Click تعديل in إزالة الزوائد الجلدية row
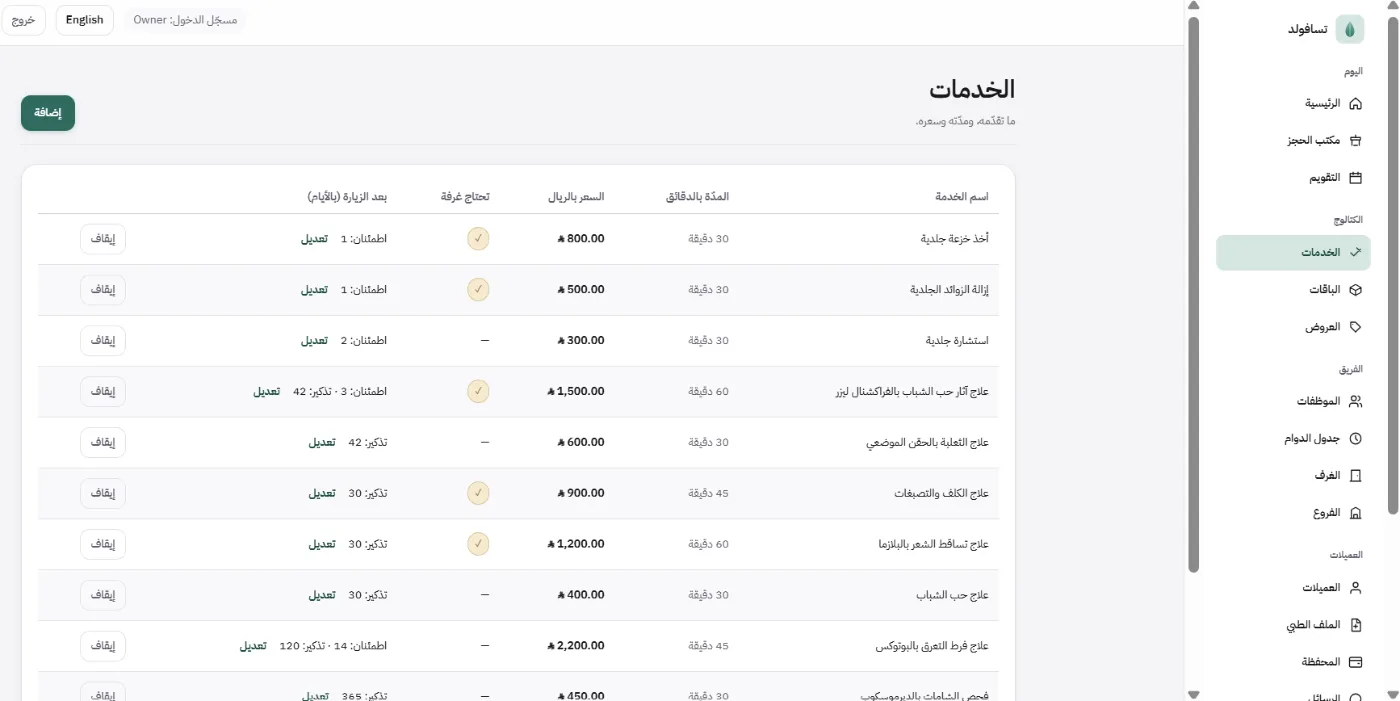Image resolution: width=1400 pixels, height=701 pixels. point(314,290)
